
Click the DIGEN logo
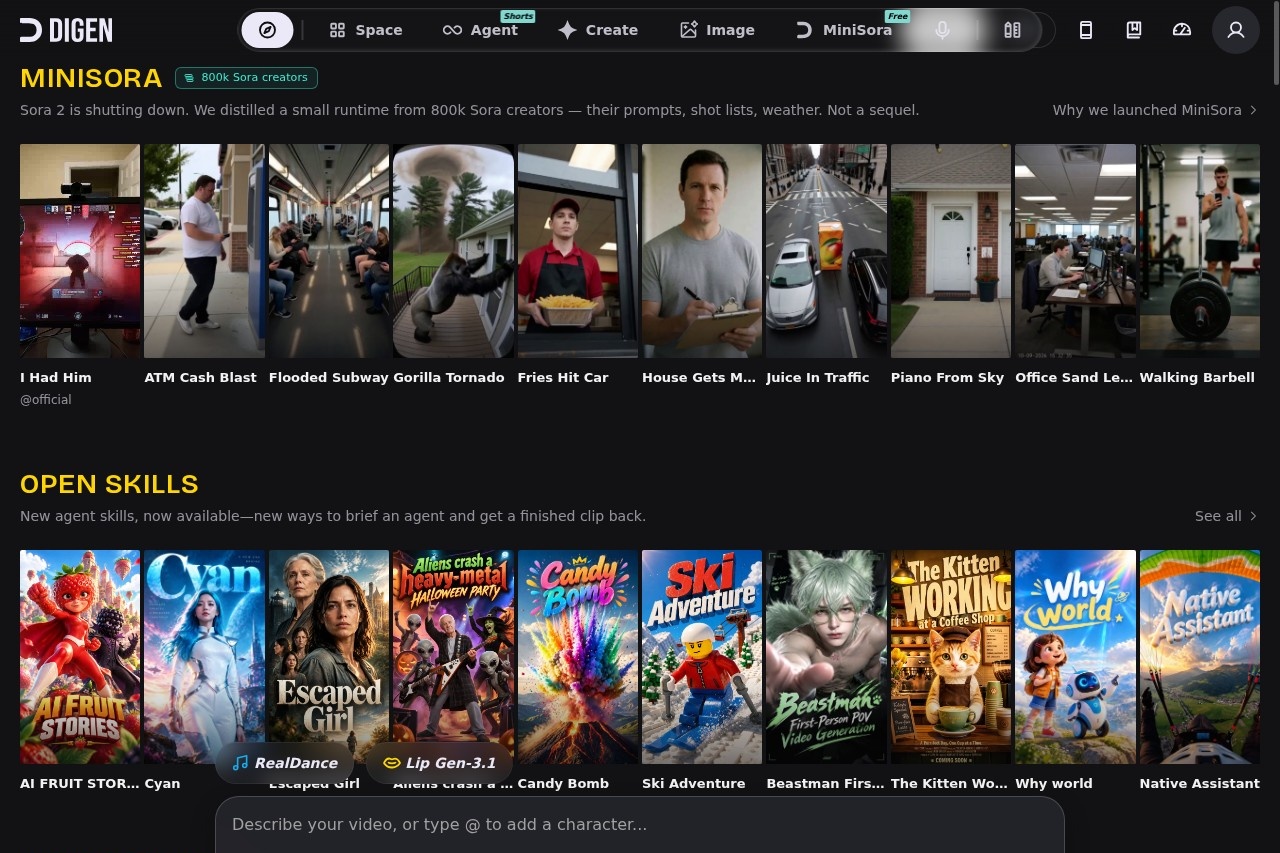[66, 30]
